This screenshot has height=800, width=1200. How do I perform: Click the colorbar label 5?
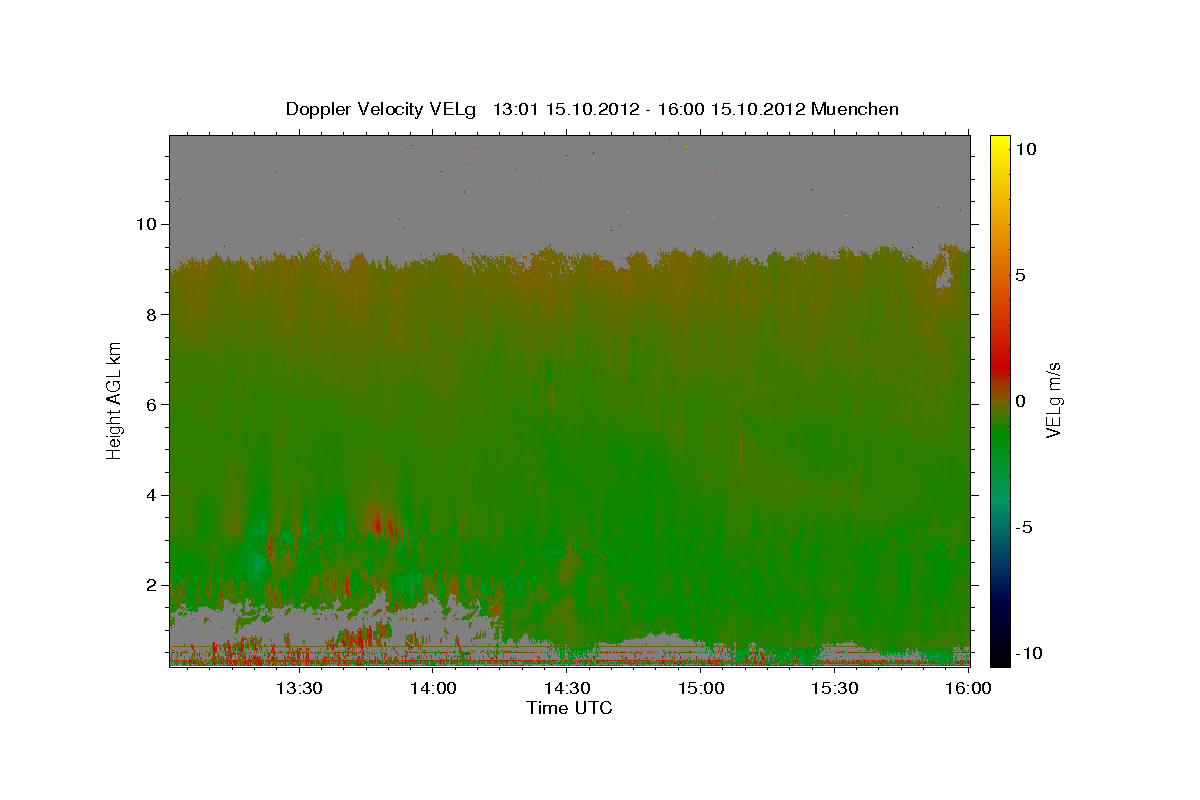(x=1021, y=275)
